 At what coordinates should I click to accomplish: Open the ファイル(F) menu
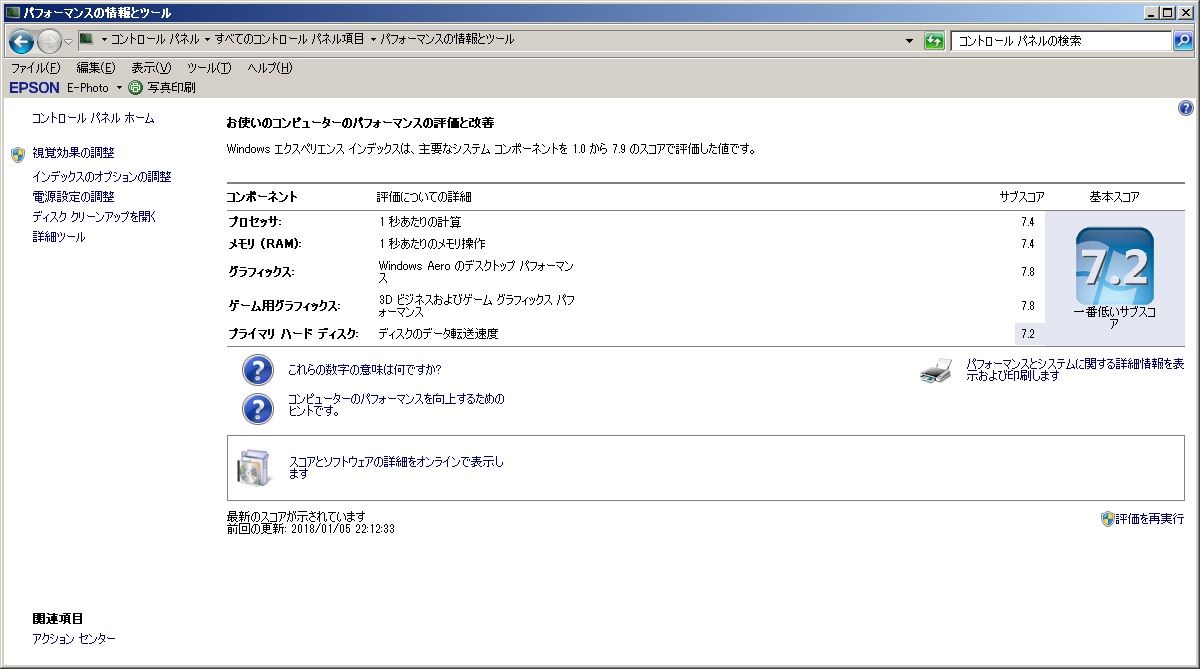[35, 68]
